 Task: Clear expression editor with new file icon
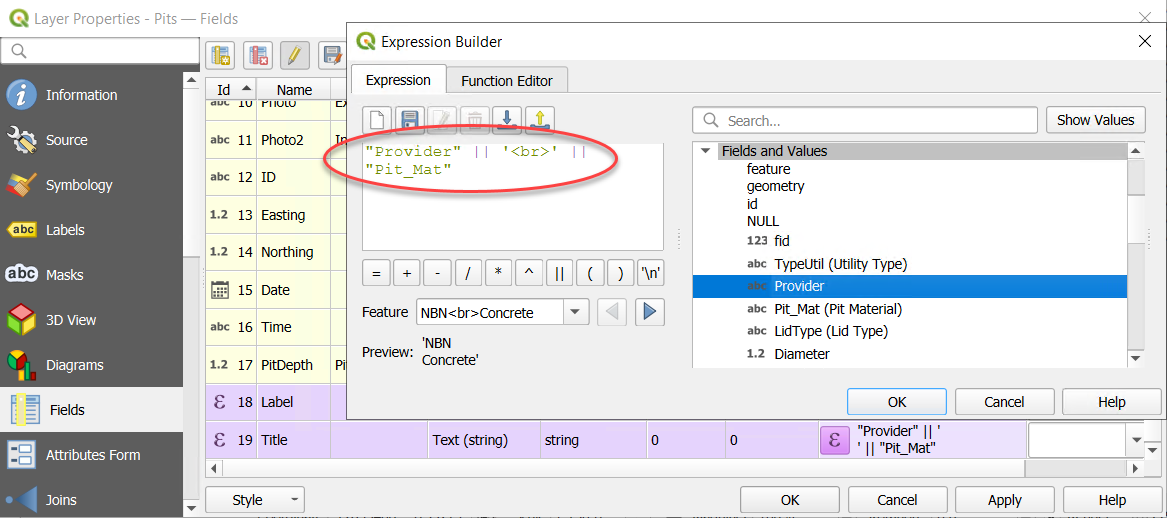(x=377, y=120)
